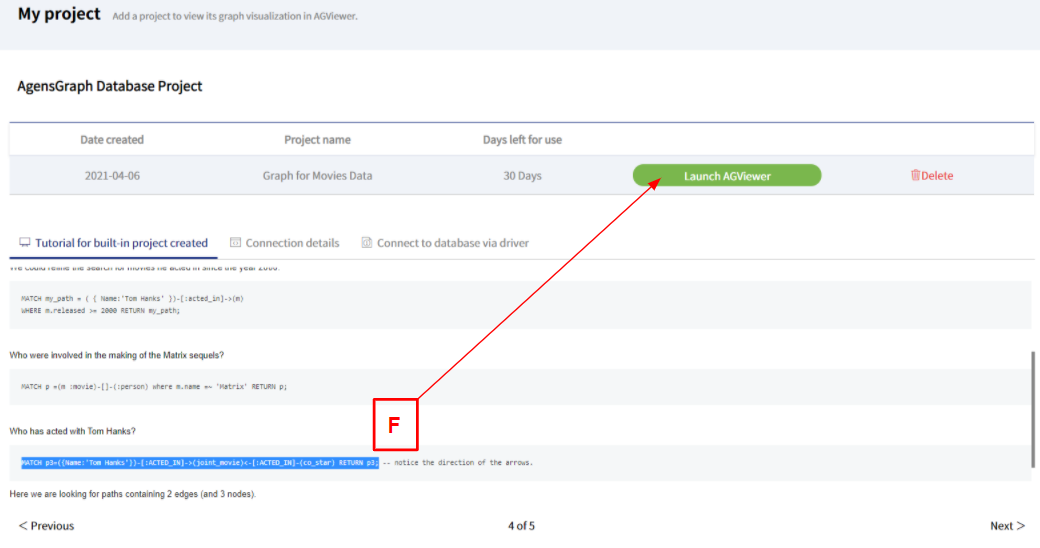Click the monitor icon on Tutorial tab
This screenshot has width=1040, height=548.
click(25, 242)
